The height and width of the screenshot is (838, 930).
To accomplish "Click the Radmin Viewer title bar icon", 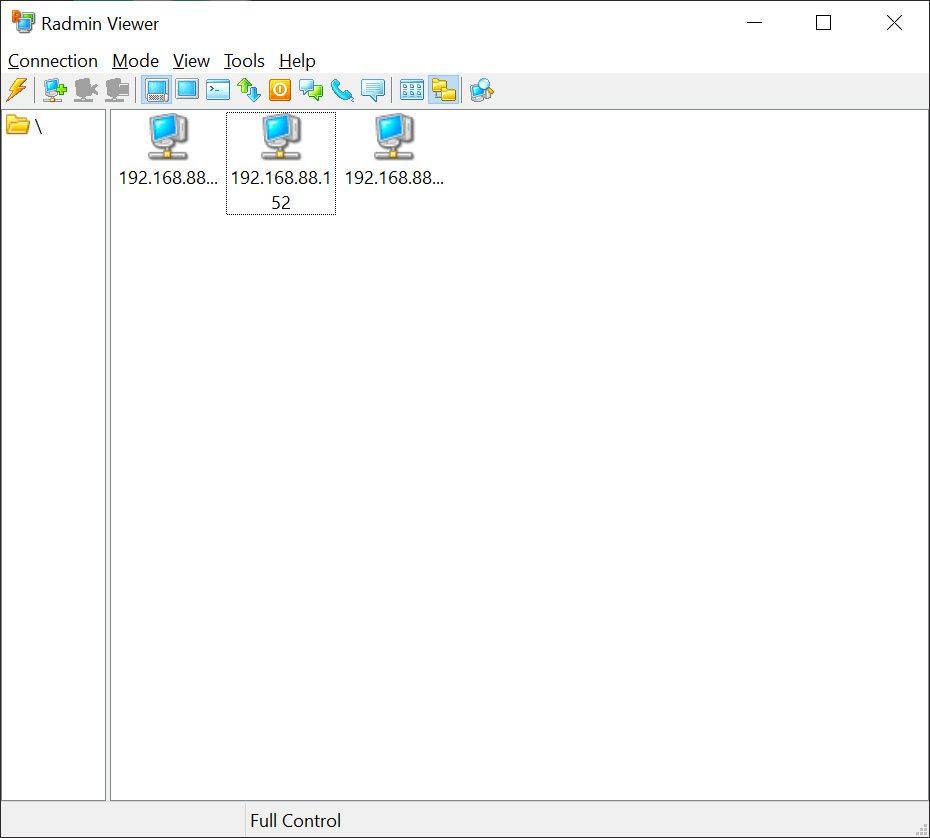I will [23, 23].
